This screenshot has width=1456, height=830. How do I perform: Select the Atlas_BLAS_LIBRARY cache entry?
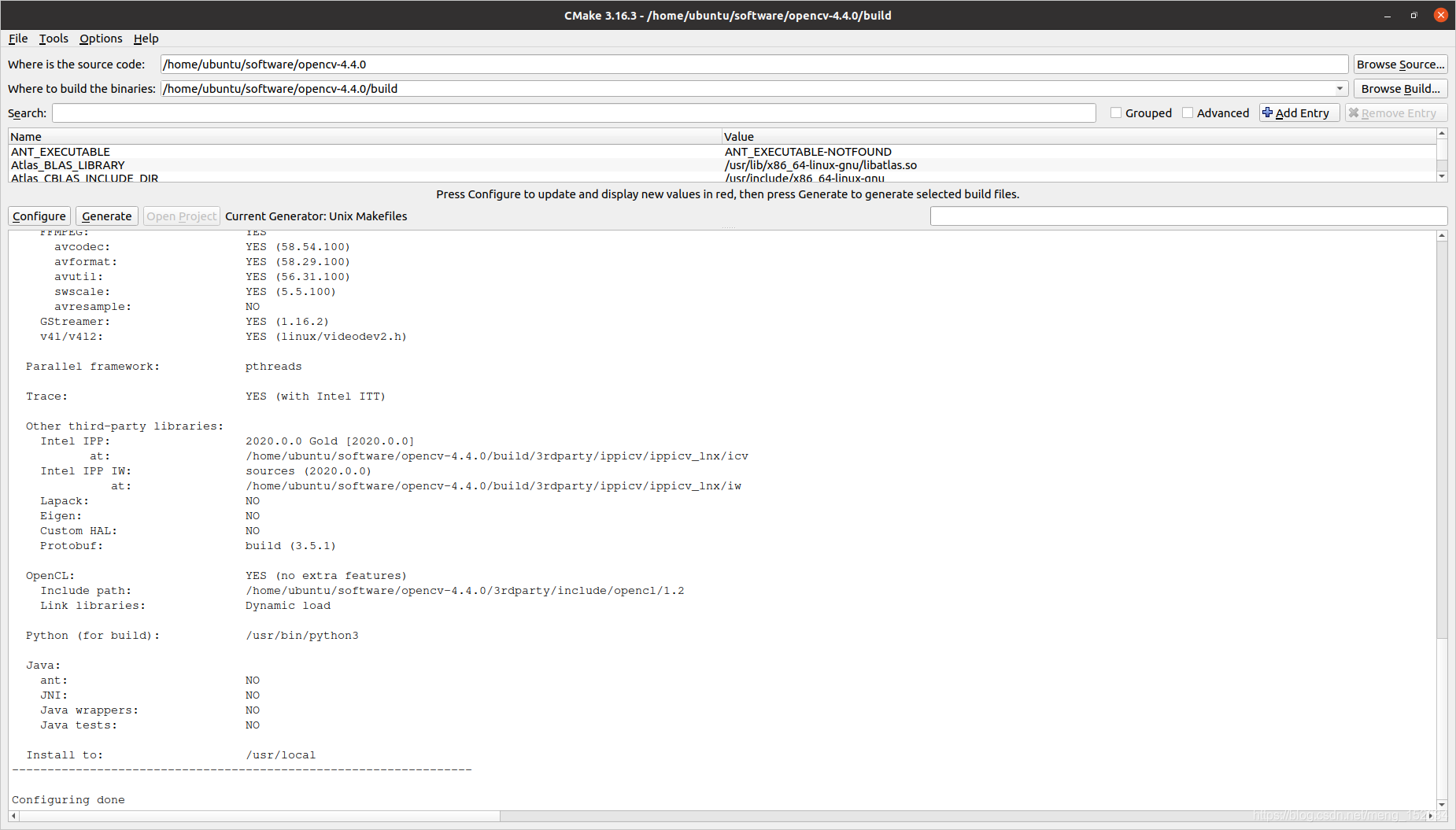click(68, 165)
